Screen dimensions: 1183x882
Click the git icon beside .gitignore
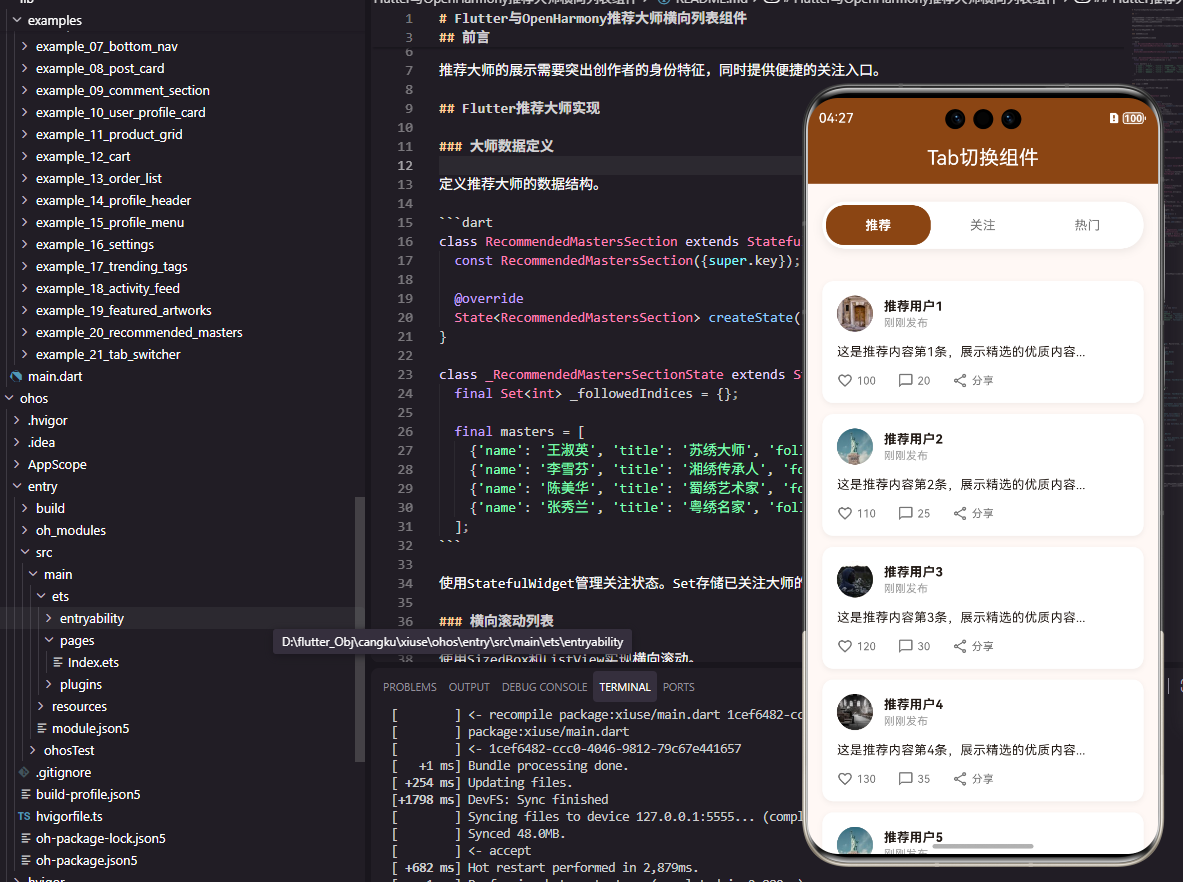[x=24, y=773]
